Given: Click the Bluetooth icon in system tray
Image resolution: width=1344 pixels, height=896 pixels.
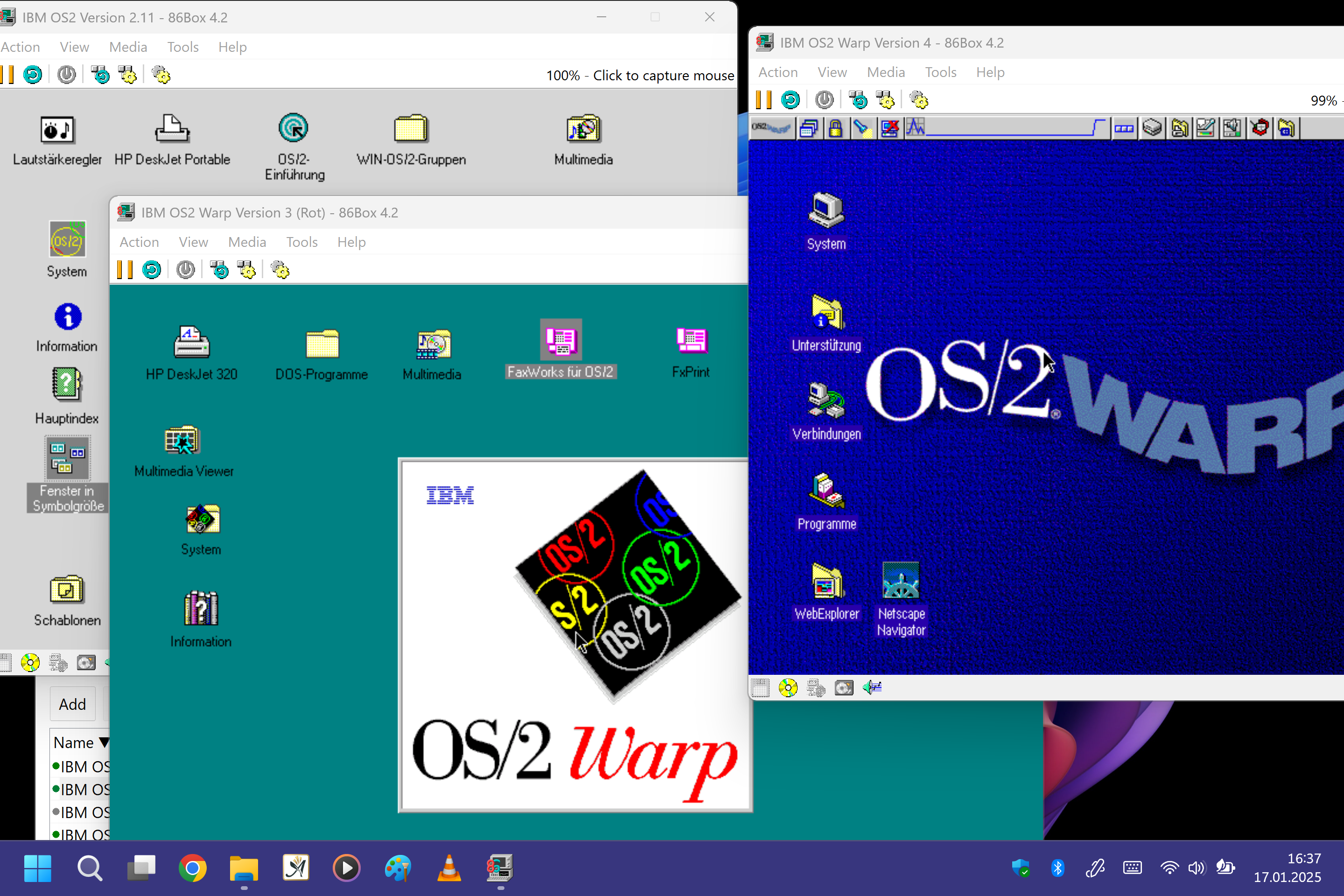Looking at the screenshot, I should [1058, 868].
